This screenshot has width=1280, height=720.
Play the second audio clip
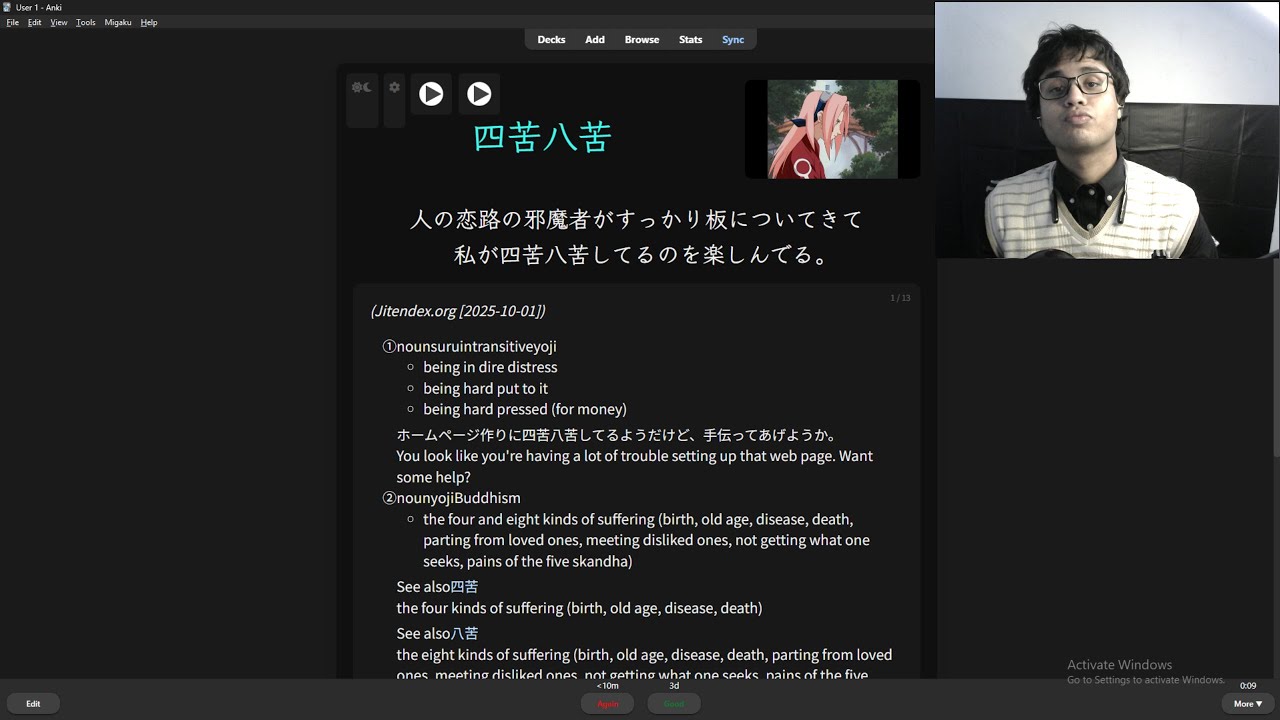[479, 94]
